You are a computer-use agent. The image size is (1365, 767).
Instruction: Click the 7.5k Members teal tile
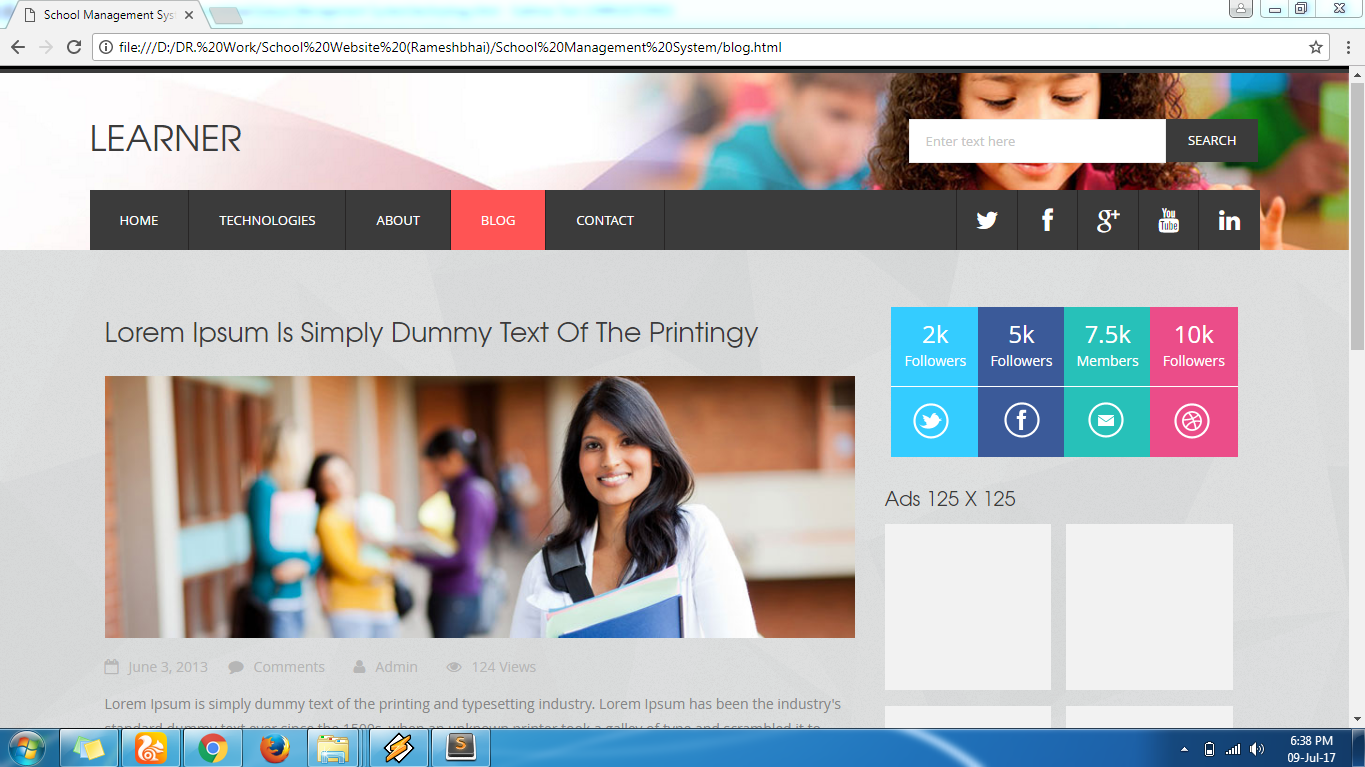point(1107,346)
